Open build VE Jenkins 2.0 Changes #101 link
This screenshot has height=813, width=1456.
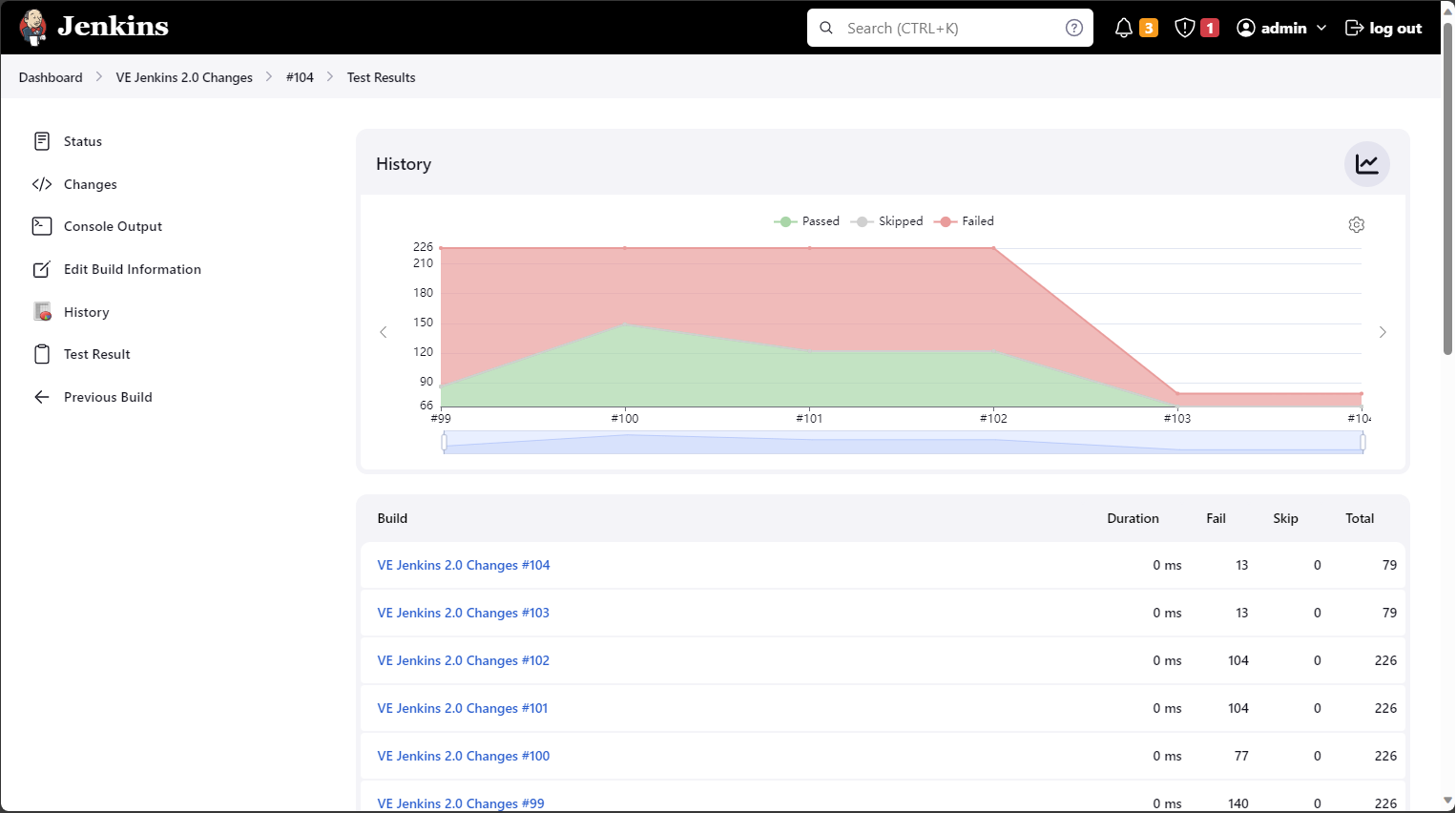click(463, 708)
